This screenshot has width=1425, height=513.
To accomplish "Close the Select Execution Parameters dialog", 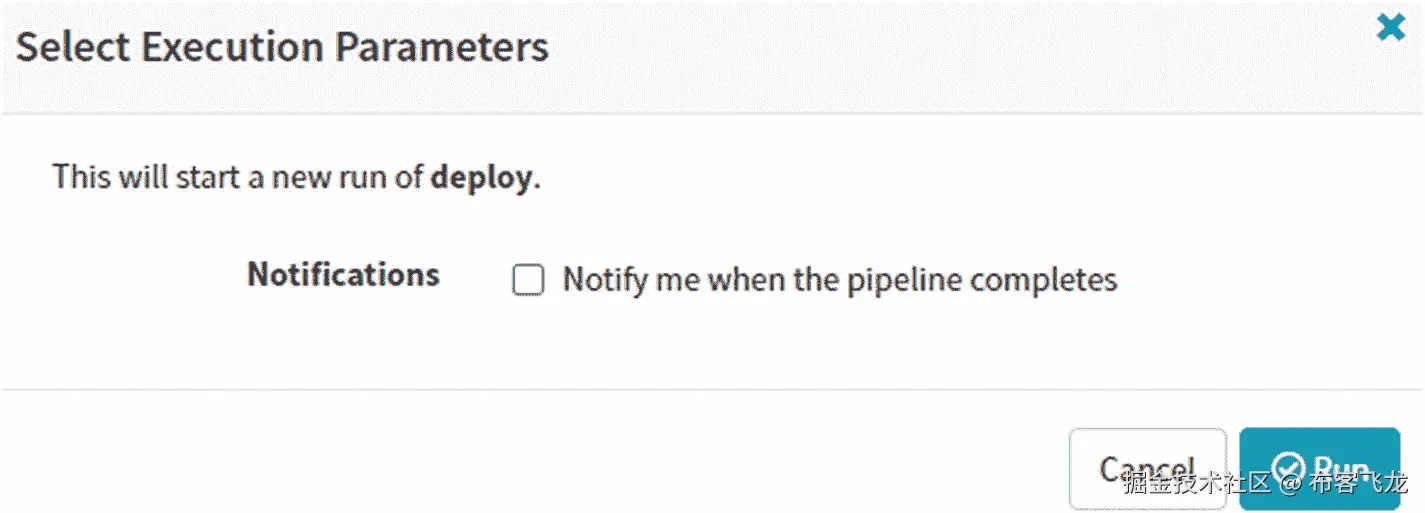I will pos(1390,28).
